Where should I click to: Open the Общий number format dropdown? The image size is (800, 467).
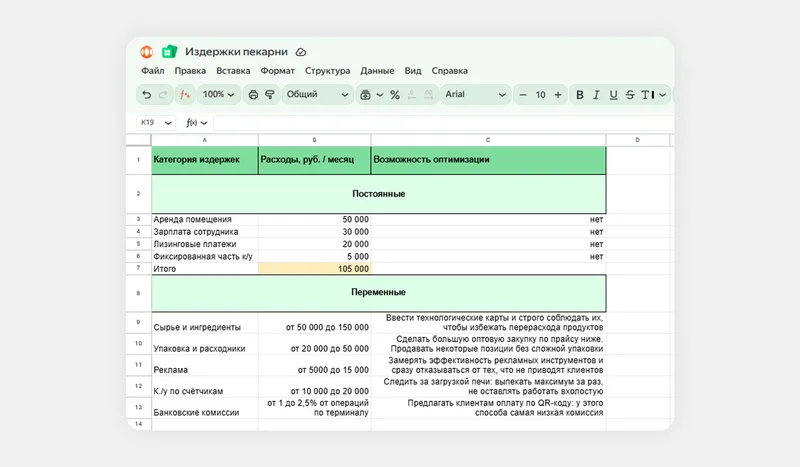(317, 94)
